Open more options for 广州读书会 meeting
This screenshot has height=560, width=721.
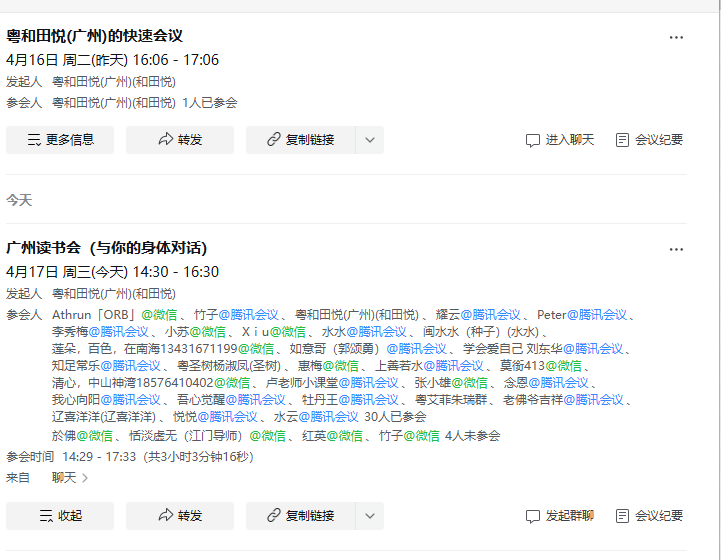pos(676,249)
